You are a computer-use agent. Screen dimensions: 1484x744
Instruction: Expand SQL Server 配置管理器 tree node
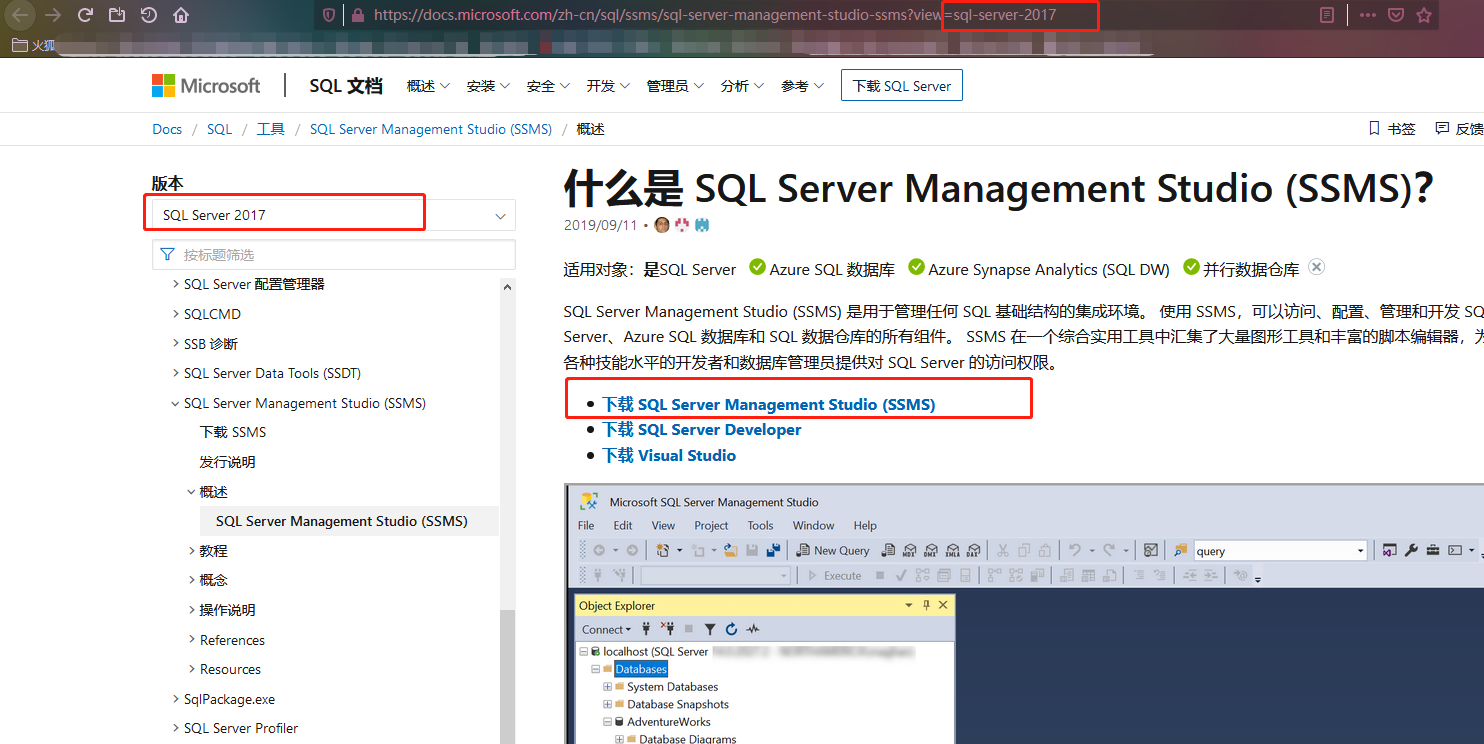click(176, 284)
